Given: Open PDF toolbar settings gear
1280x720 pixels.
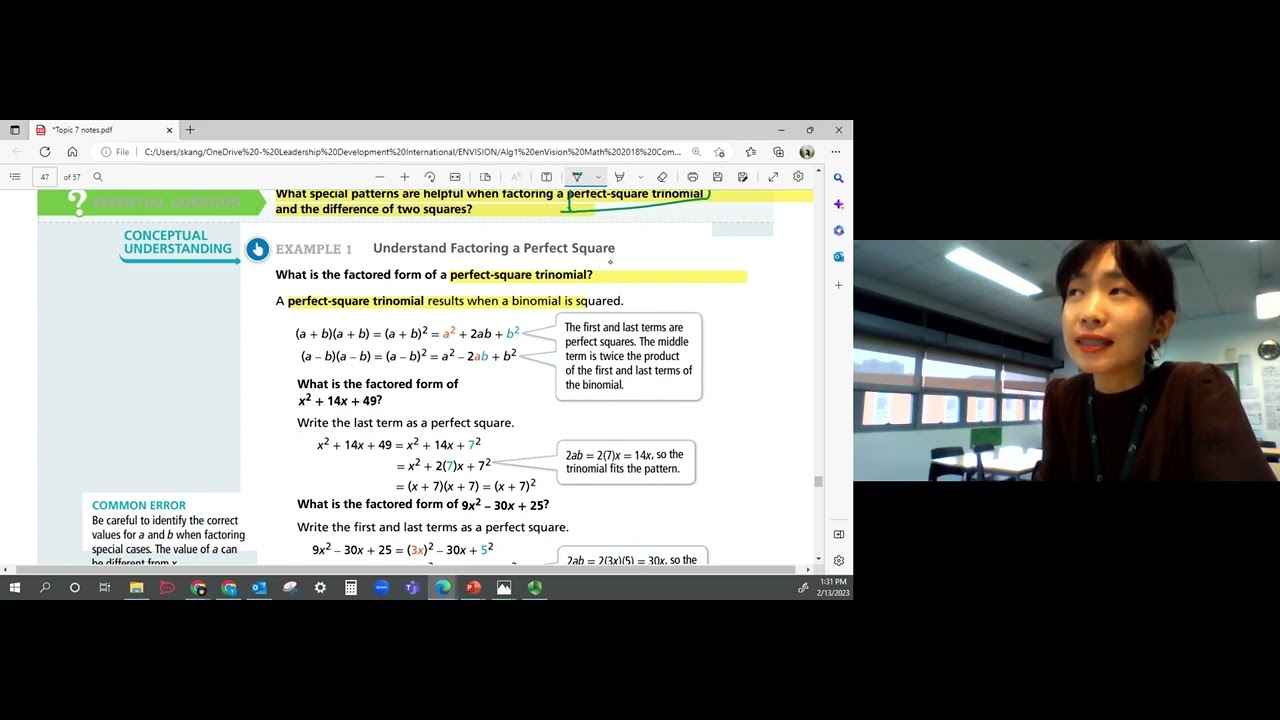Looking at the screenshot, I should pyautogui.click(x=798, y=177).
